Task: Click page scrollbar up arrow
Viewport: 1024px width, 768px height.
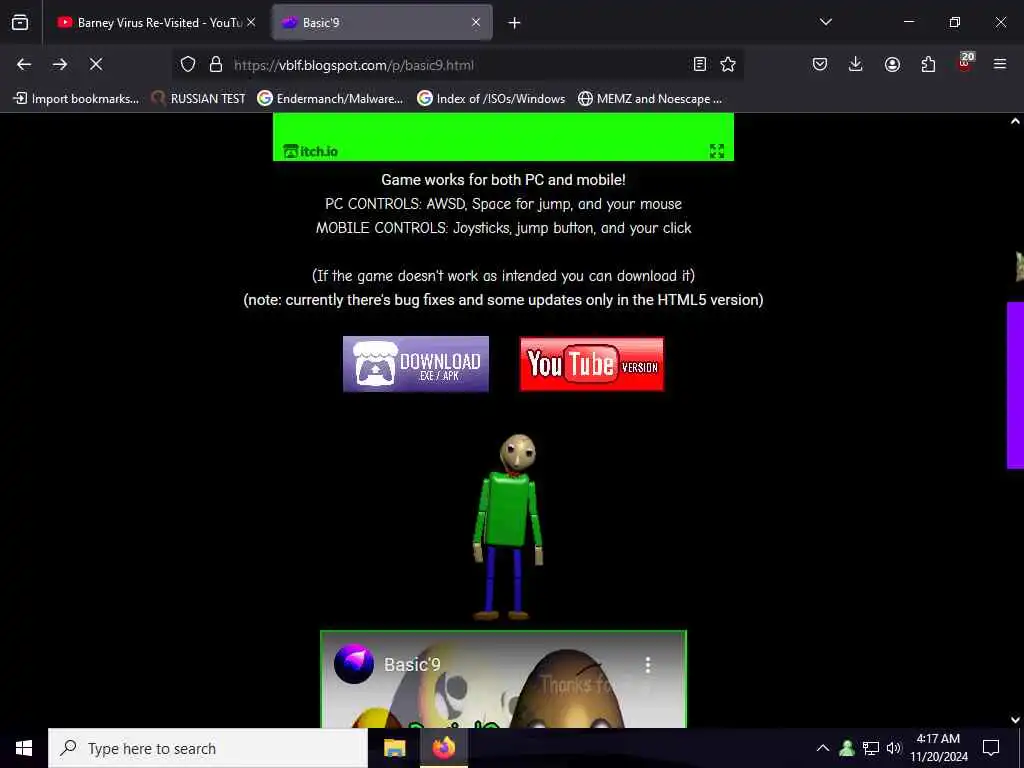Action: click(x=1015, y=121)
